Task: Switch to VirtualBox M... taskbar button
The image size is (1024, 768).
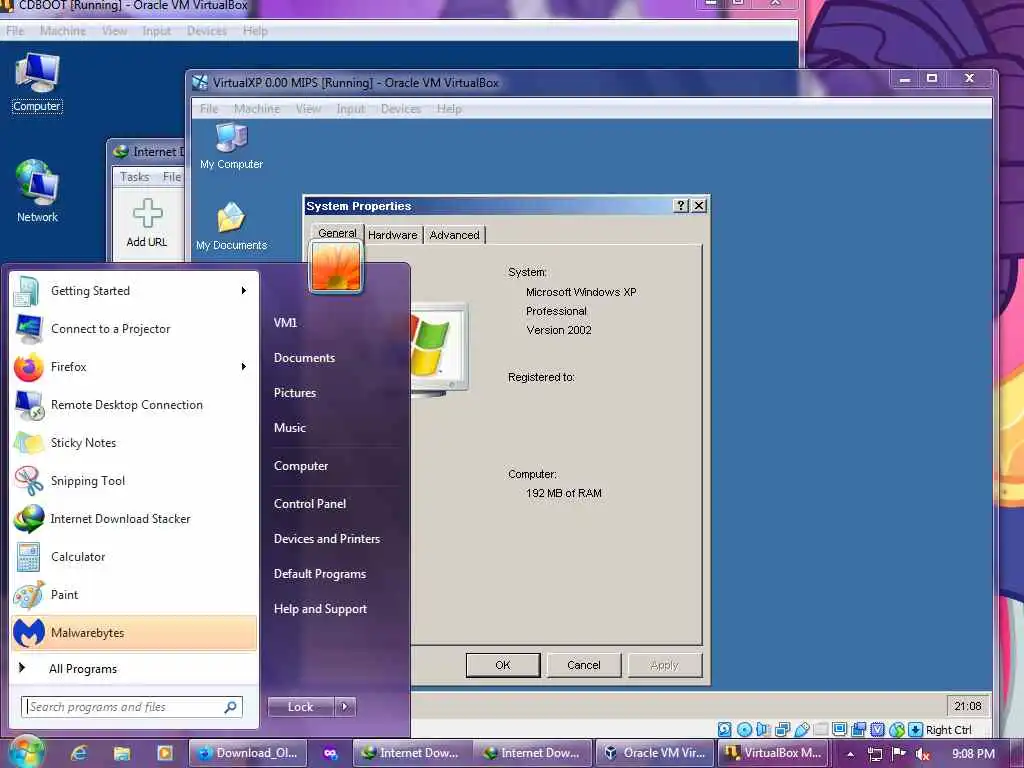Action: click(773, 753)
